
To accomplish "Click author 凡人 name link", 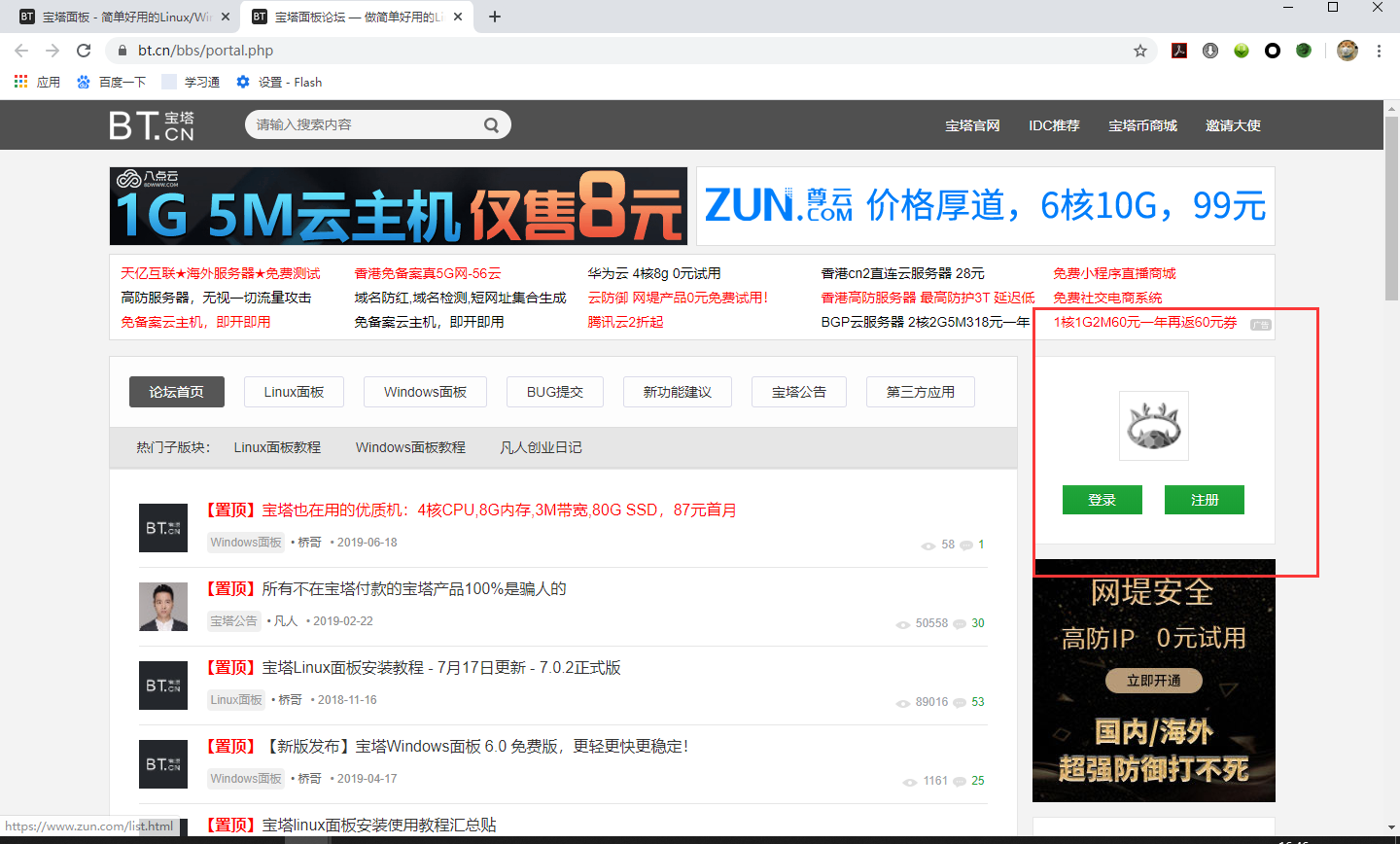I will [286, 621].
